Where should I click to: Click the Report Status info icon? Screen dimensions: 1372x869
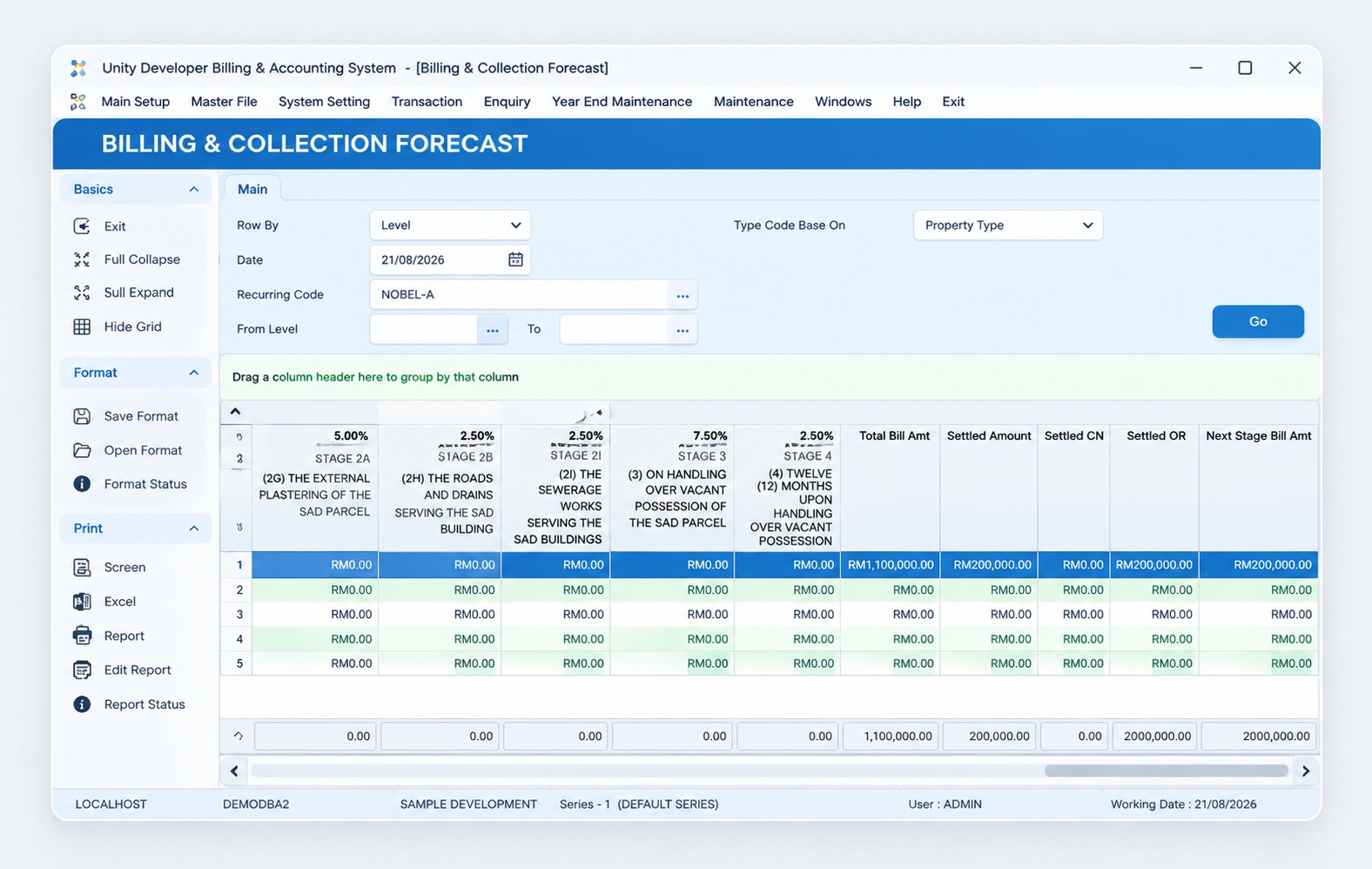82,704
